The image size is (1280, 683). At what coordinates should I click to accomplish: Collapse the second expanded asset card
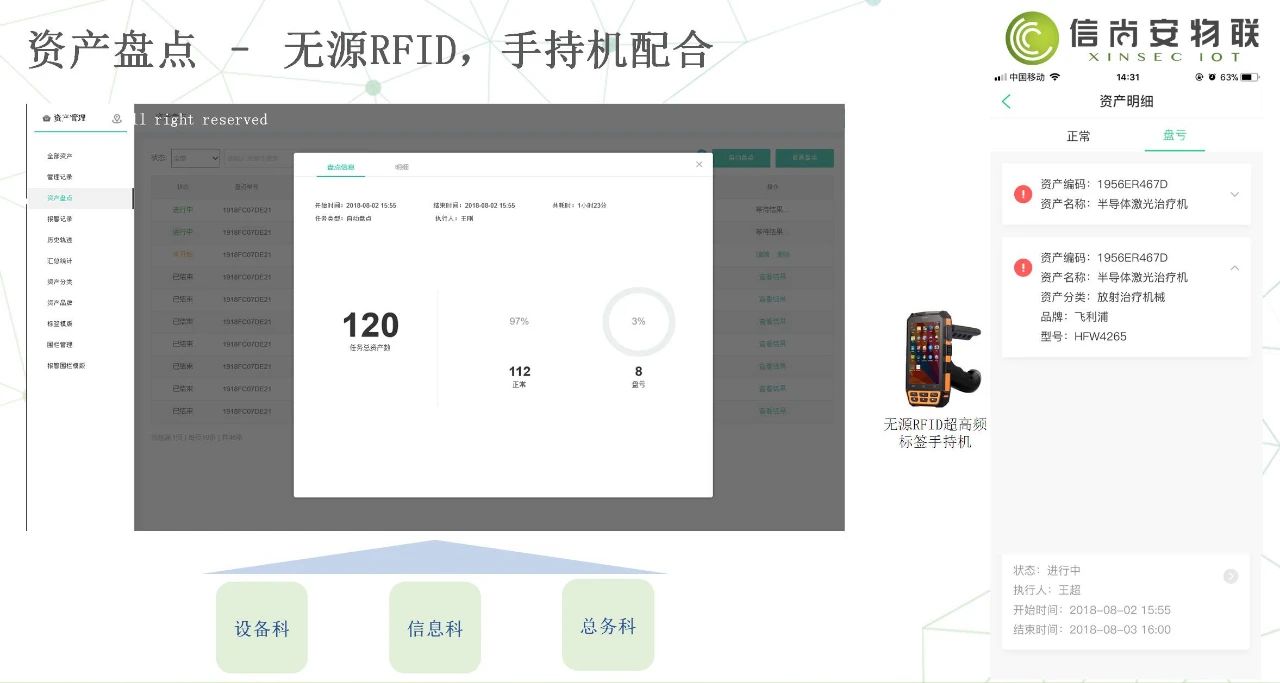1234,268
